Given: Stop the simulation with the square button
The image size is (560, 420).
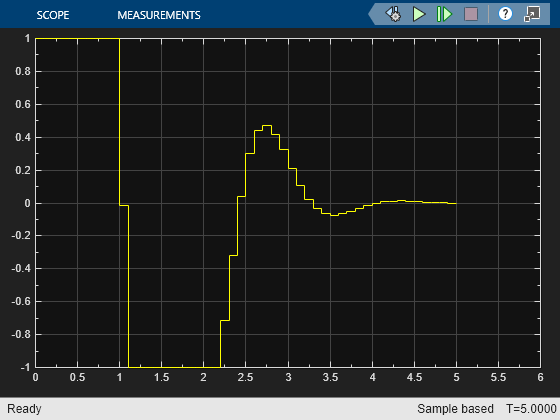Looking at the screenshot, I should pyautogui.click(x=471, y=14).
